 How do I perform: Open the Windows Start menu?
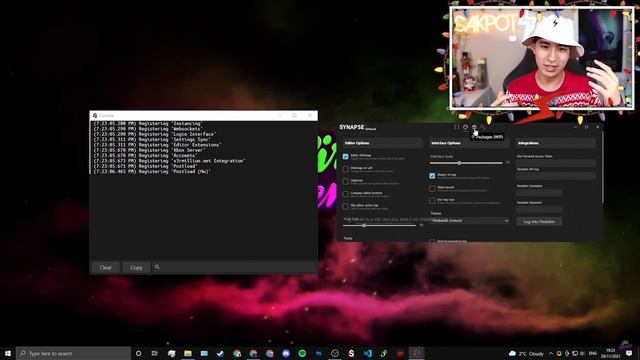pos(8,353)
